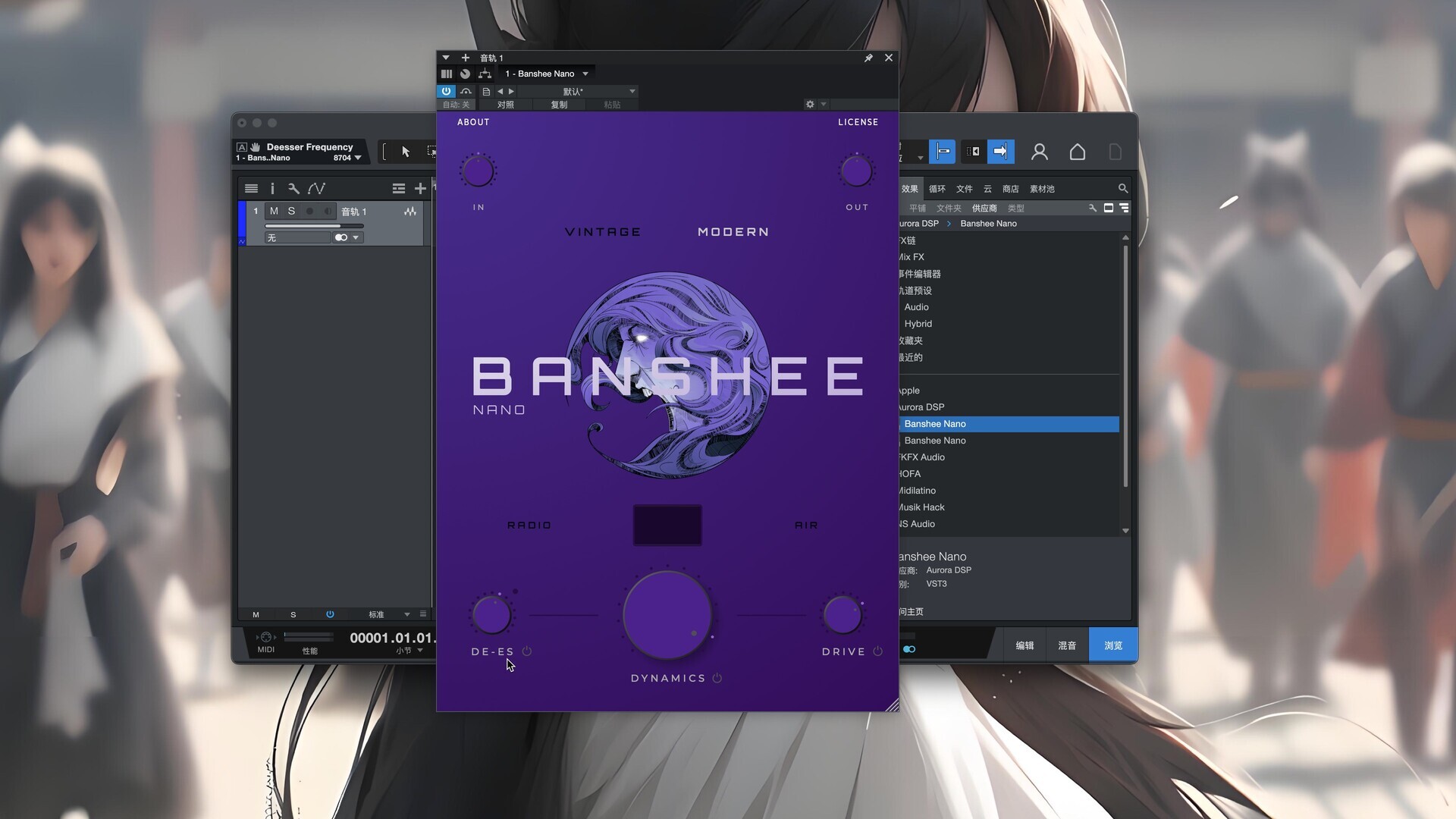Image resolution: width=1456 pixels, height=819 pixels.
Task: Open the Deesser Frequency parameter dropdown arrow
Action: [x=358, y=158]
